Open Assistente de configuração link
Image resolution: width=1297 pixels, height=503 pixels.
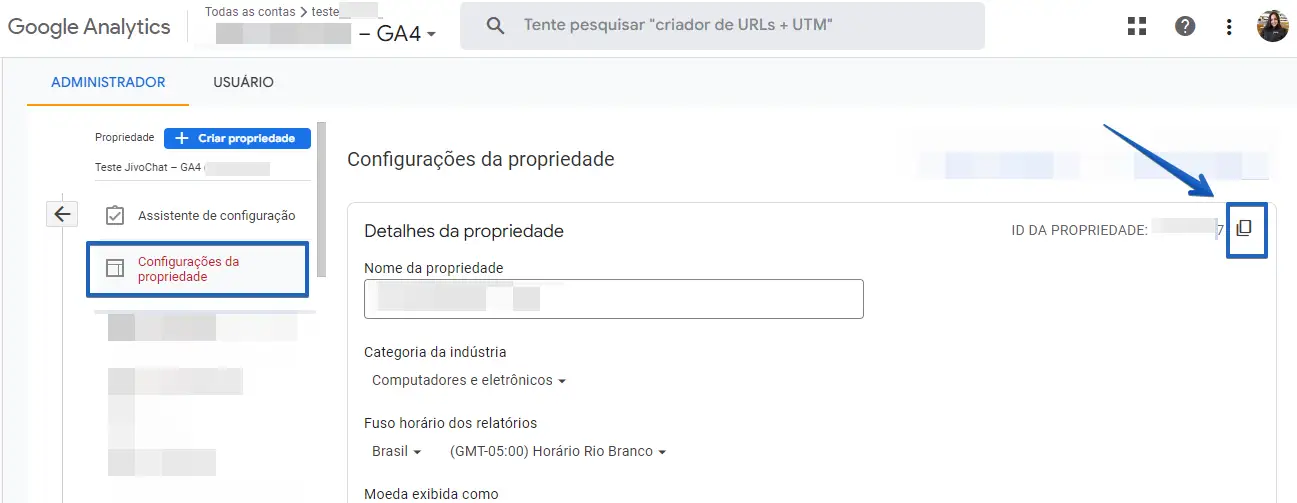pyautogui.click(x=216, y=215)
